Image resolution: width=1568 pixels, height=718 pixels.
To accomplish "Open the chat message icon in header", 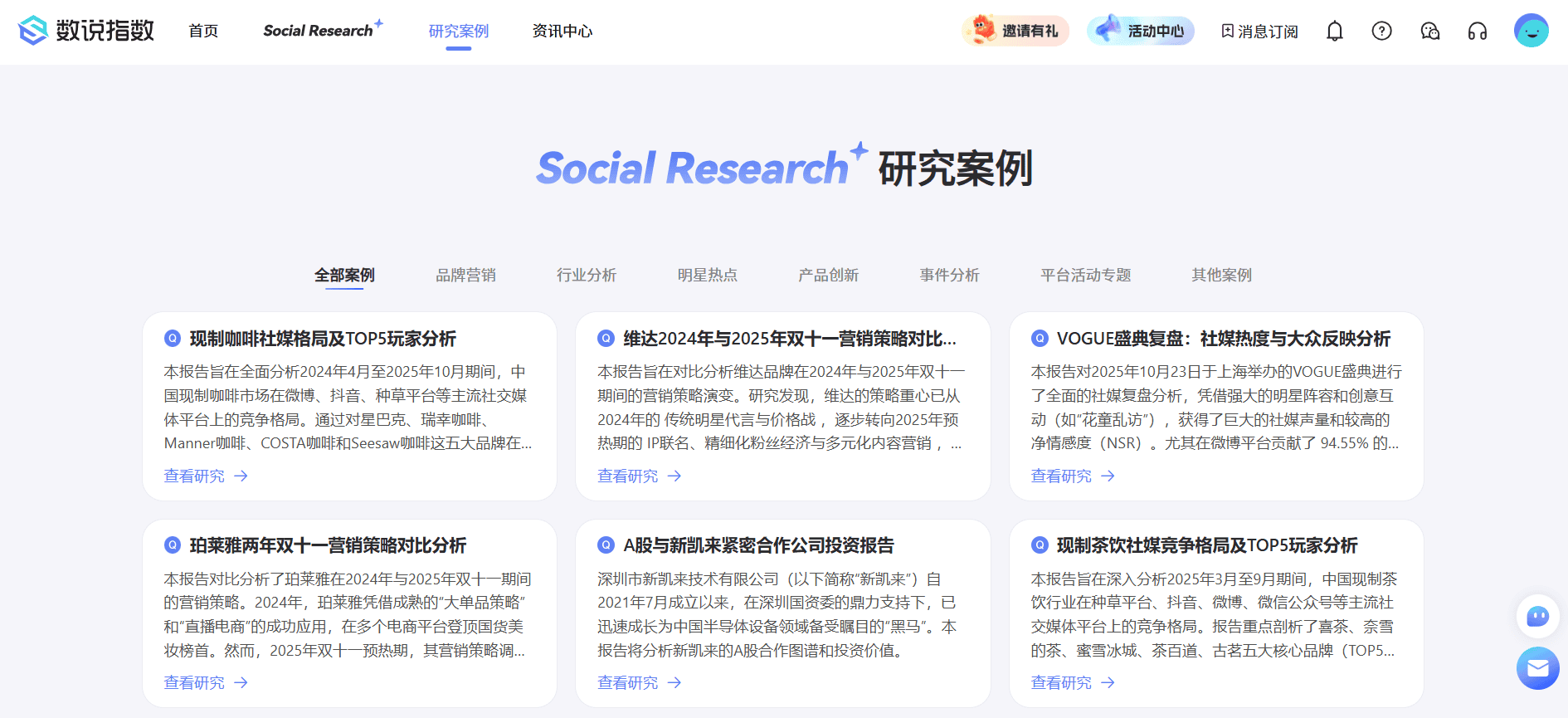I will click(1429, 32).
